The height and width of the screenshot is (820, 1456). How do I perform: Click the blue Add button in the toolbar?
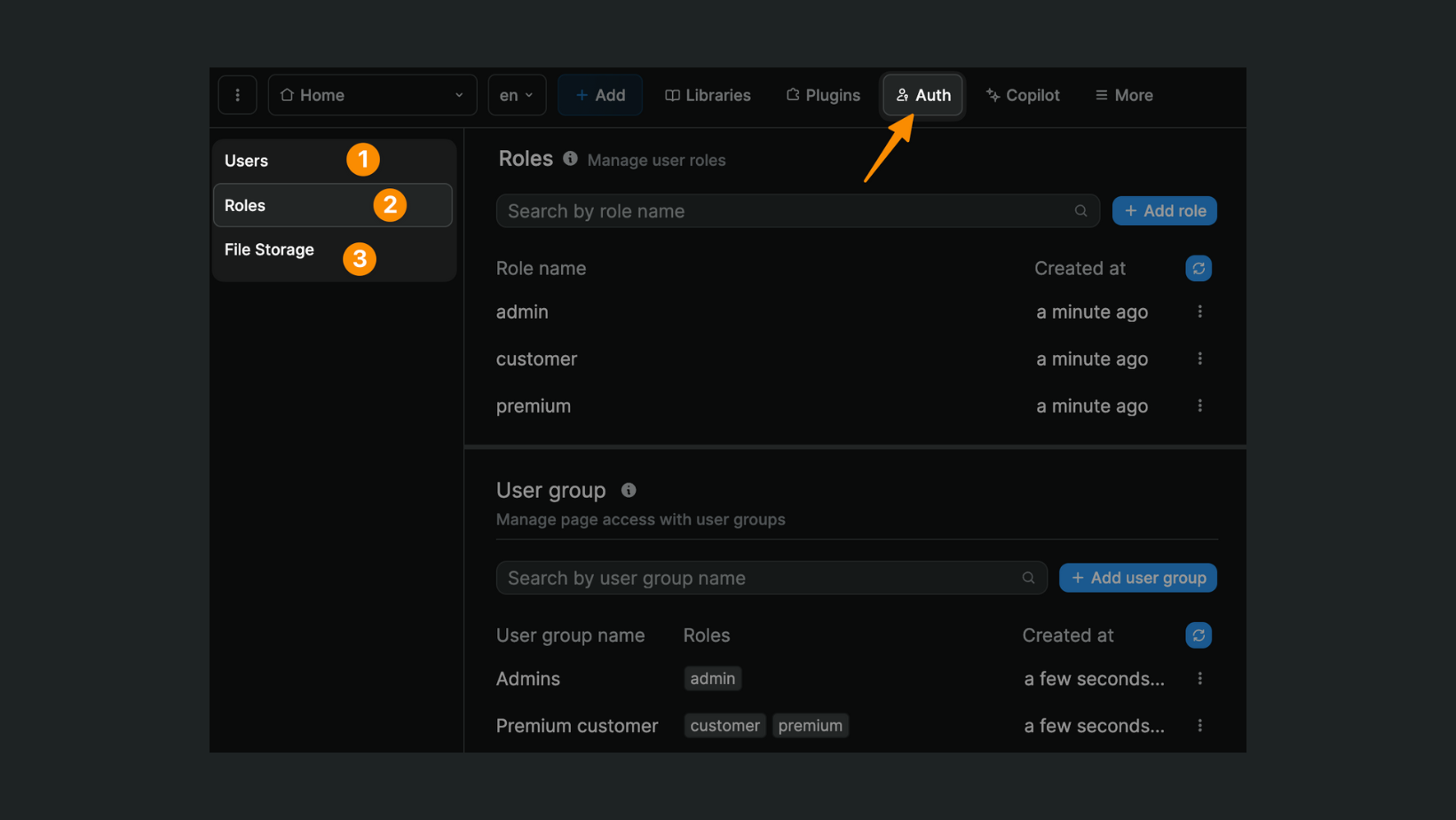[600, 94]
